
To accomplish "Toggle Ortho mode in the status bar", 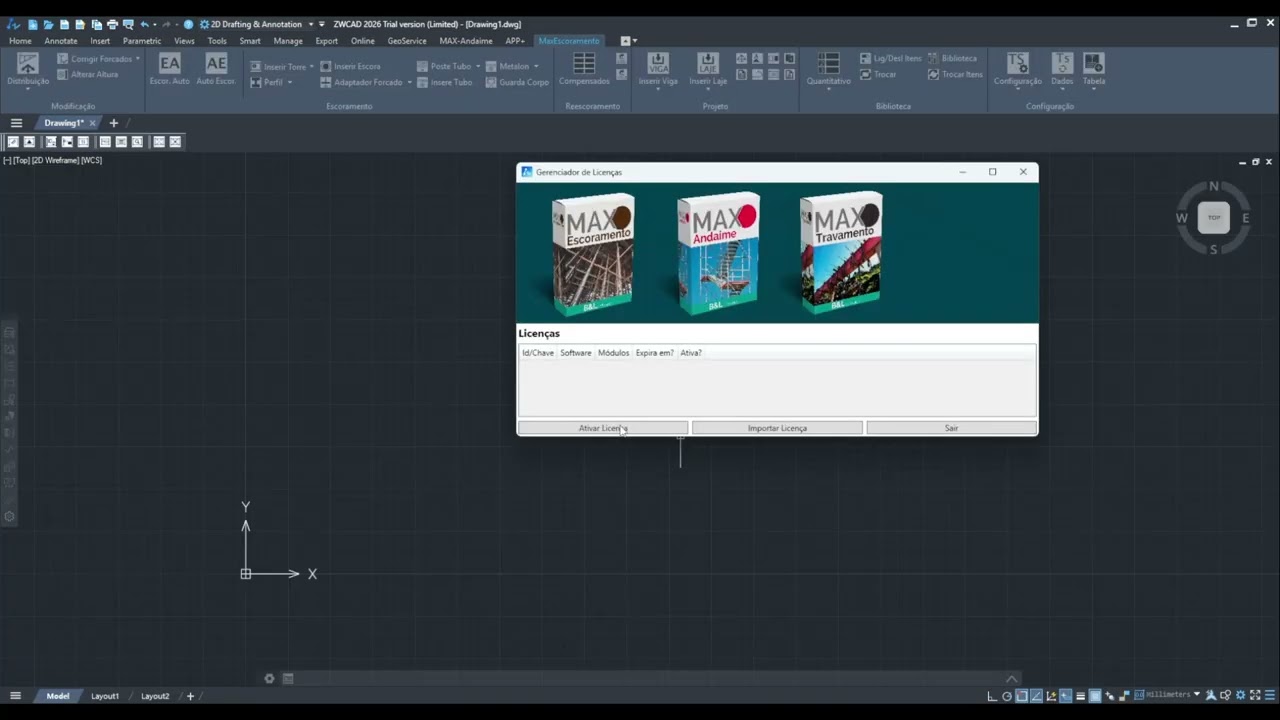I will tap(992, 696).
